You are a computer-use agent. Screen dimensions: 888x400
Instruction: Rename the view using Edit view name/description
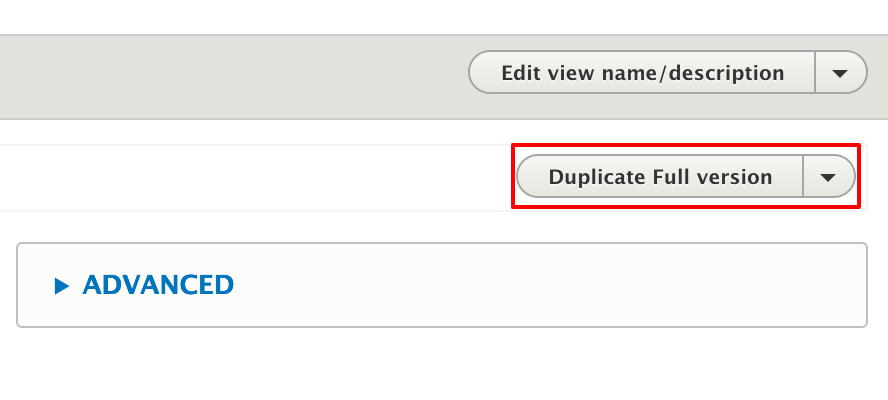tap(642, 73)
